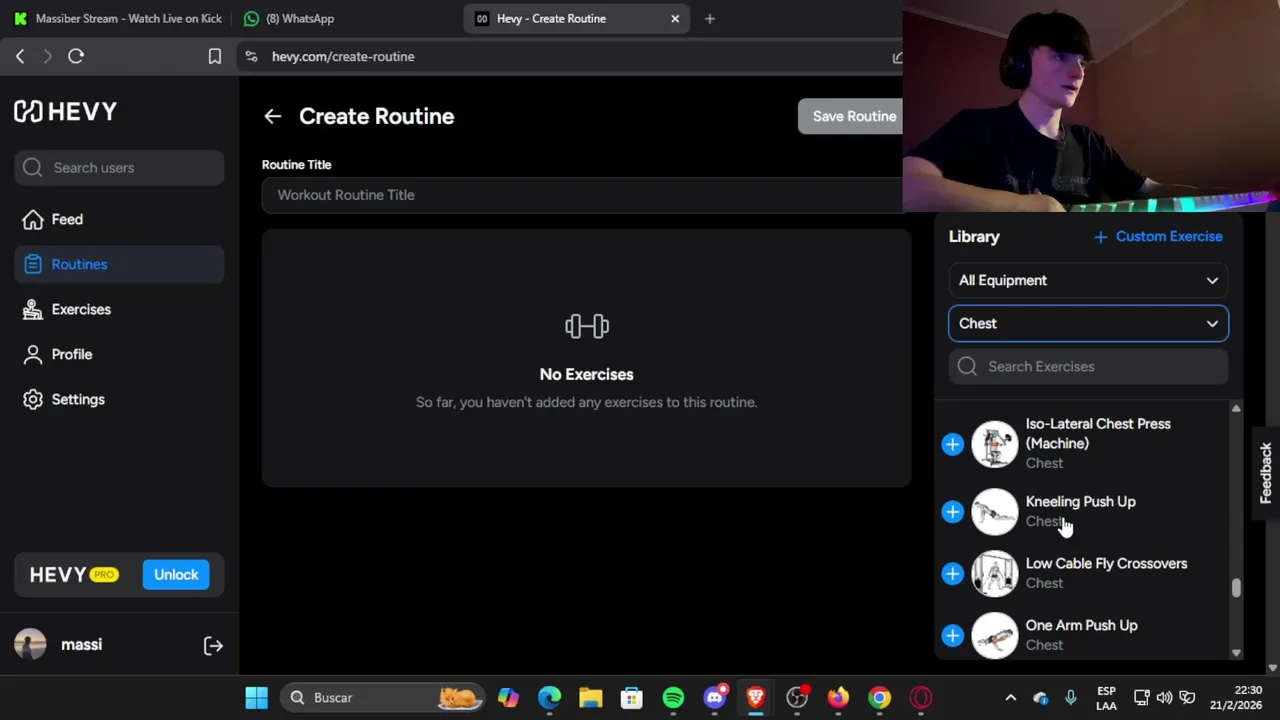Screen dimensions: 1280x720
Task: Open File Explorer from the taskbar
Action: 590,697
